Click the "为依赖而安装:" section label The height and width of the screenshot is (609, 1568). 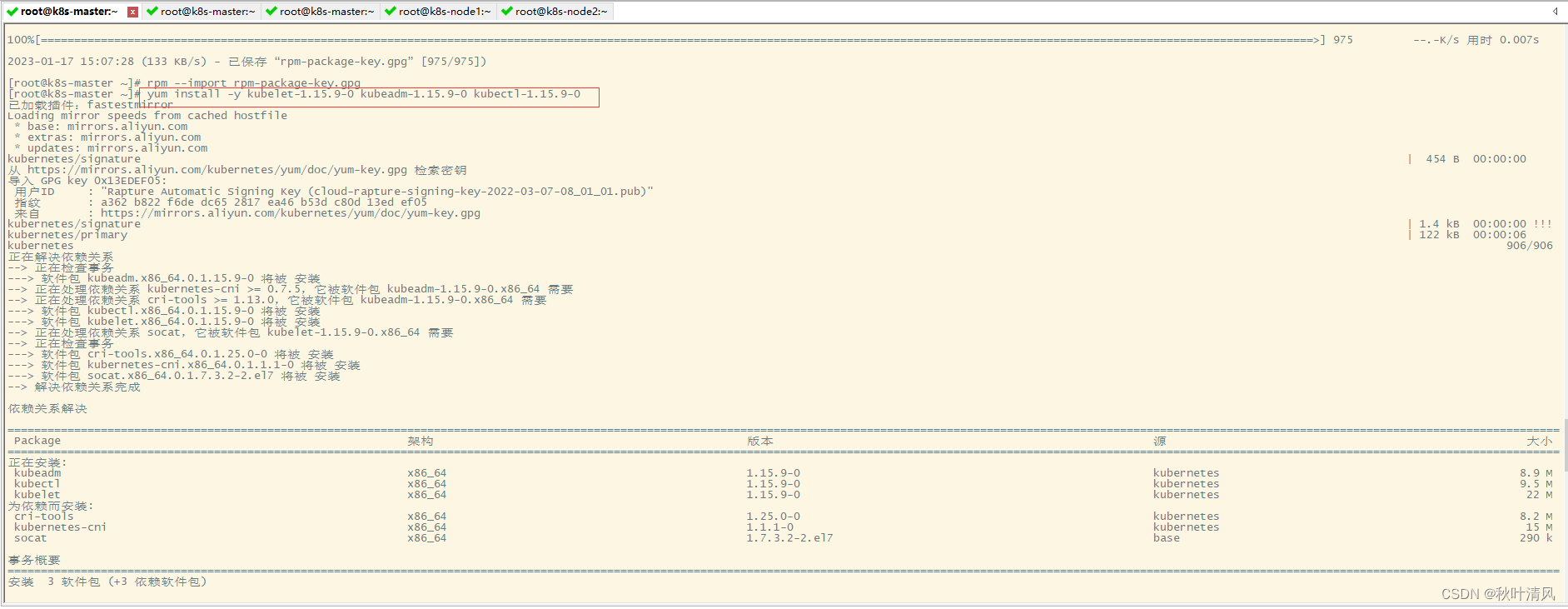click(51, 506)
